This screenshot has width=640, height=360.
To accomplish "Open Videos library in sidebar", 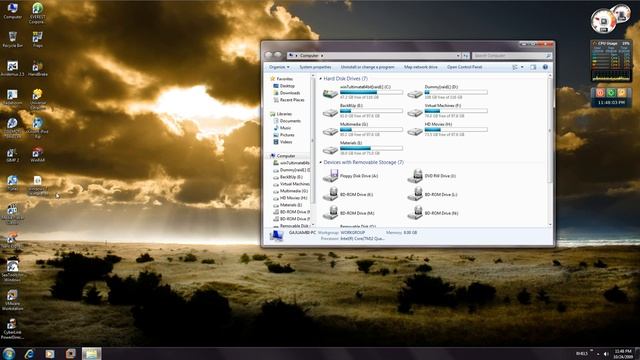I will 282,142.
